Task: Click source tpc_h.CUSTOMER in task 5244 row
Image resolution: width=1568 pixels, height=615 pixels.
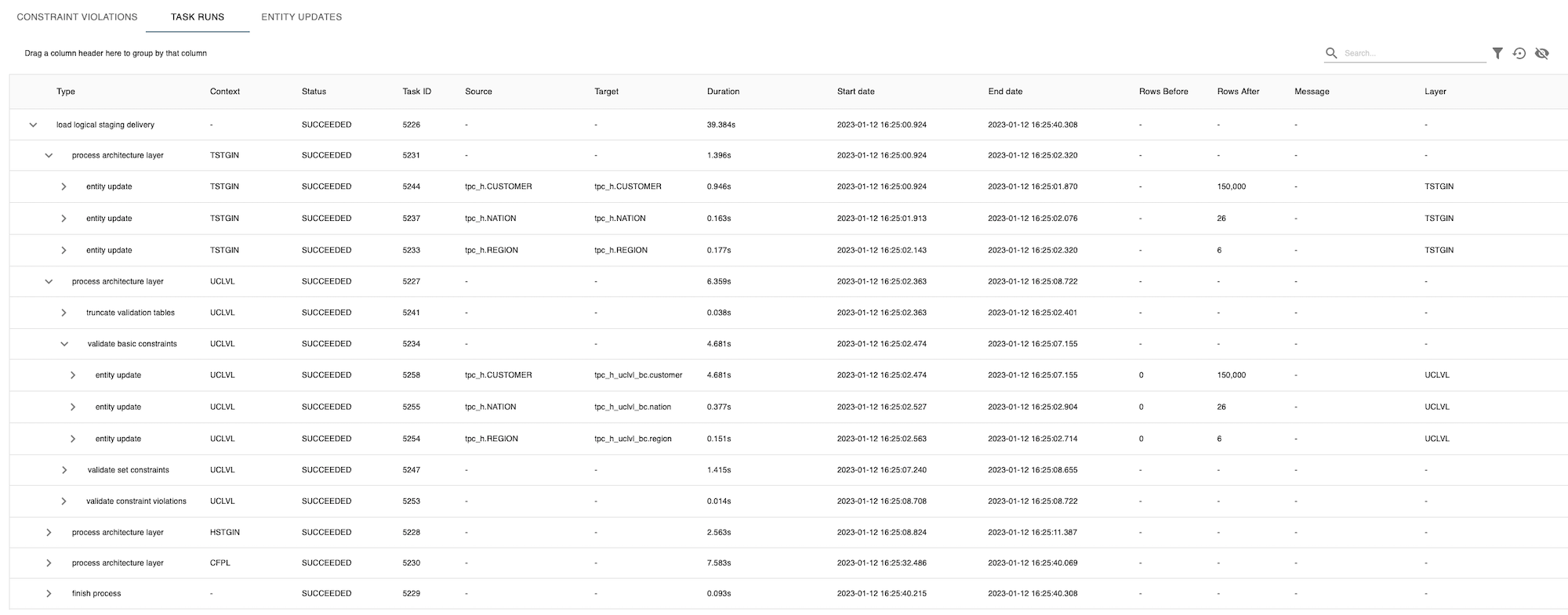Action: pyautogui.click(x=498, y=186)
